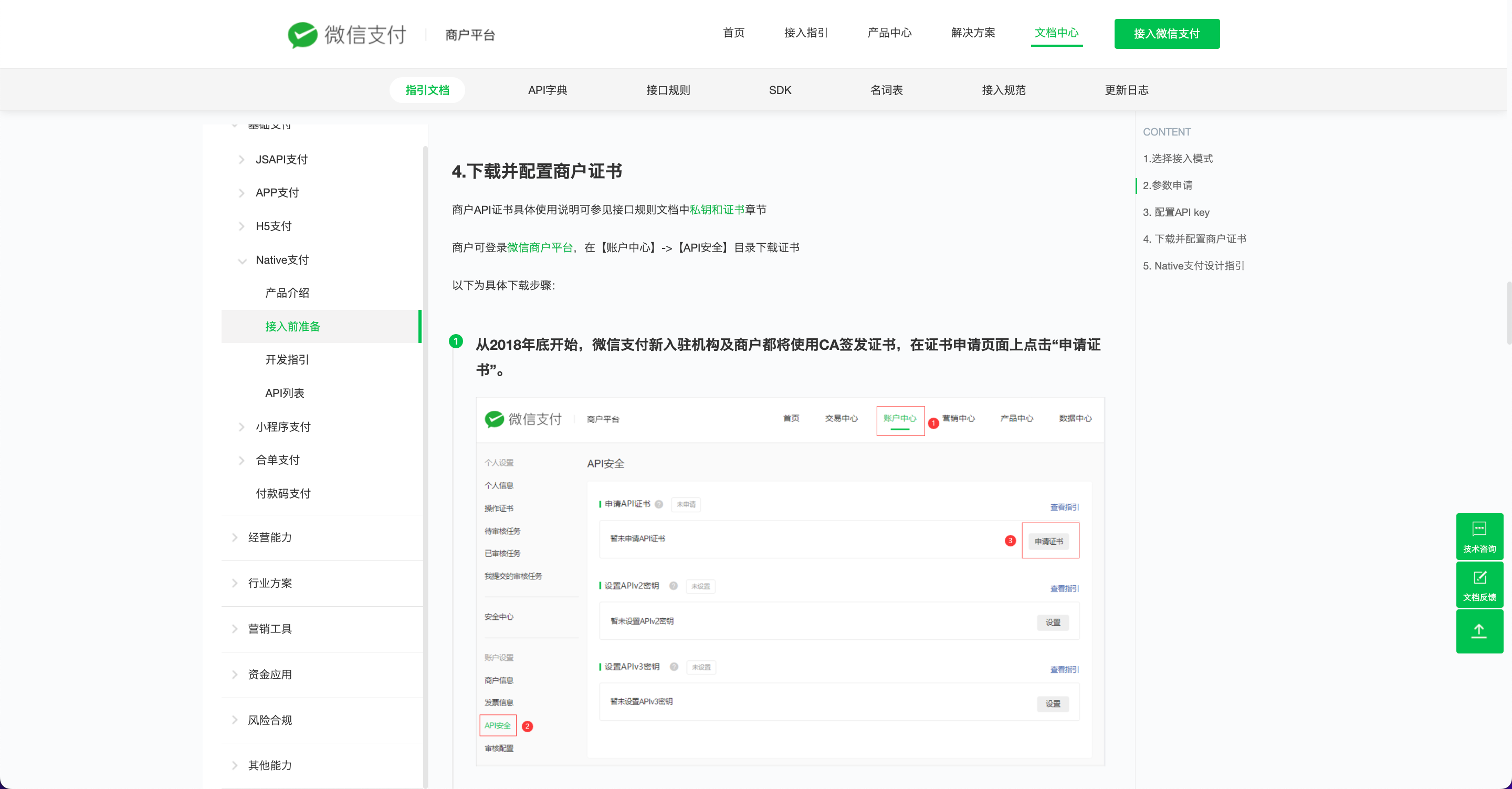
Task: Click the help icon beside 申请API证书
Action: pyautogui.click(x=658, y=504)
